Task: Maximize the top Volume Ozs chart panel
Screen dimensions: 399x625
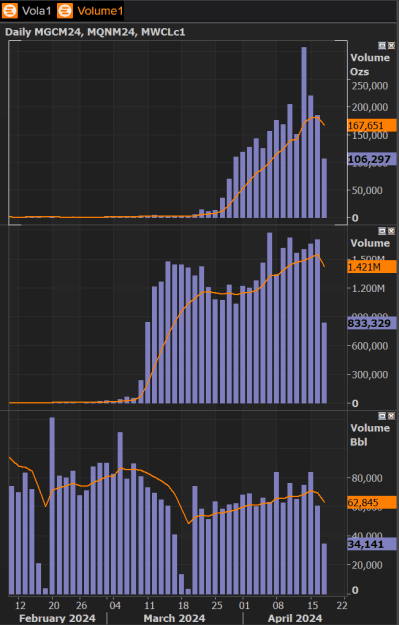Action: (382, 46)
